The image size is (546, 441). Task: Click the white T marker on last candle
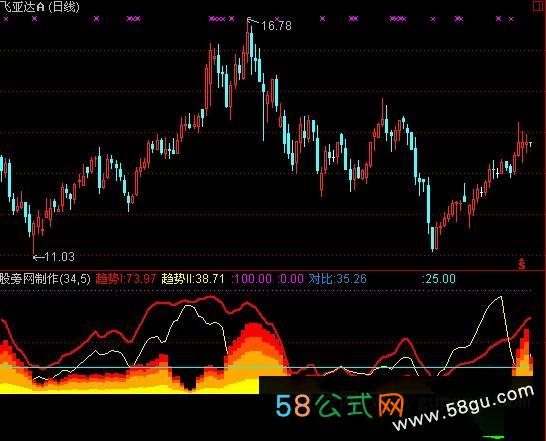click(530, 144)
